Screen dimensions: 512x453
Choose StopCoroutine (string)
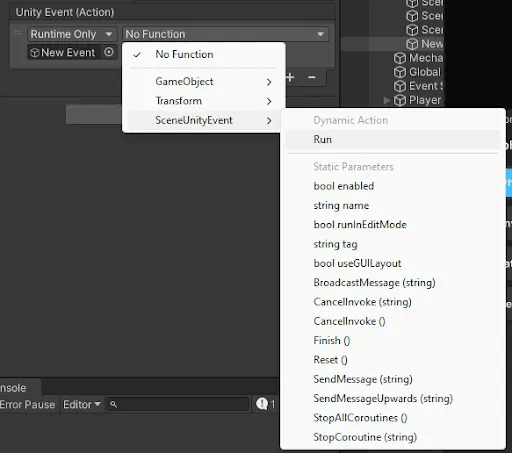coord(393,437)
